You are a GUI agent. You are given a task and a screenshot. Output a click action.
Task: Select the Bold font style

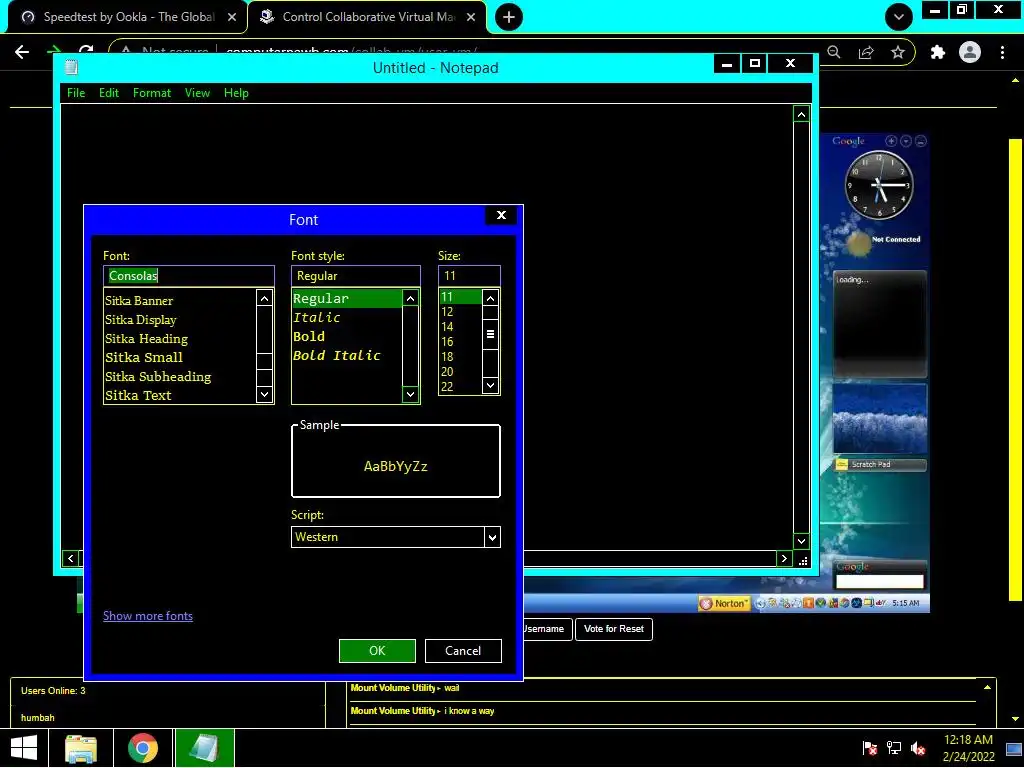coord(308,336)
